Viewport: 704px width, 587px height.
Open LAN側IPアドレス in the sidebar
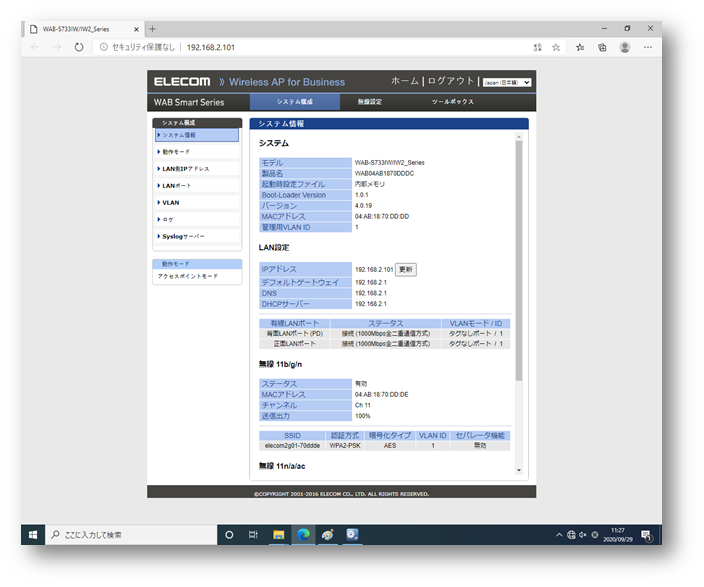(x=197, y=169)
